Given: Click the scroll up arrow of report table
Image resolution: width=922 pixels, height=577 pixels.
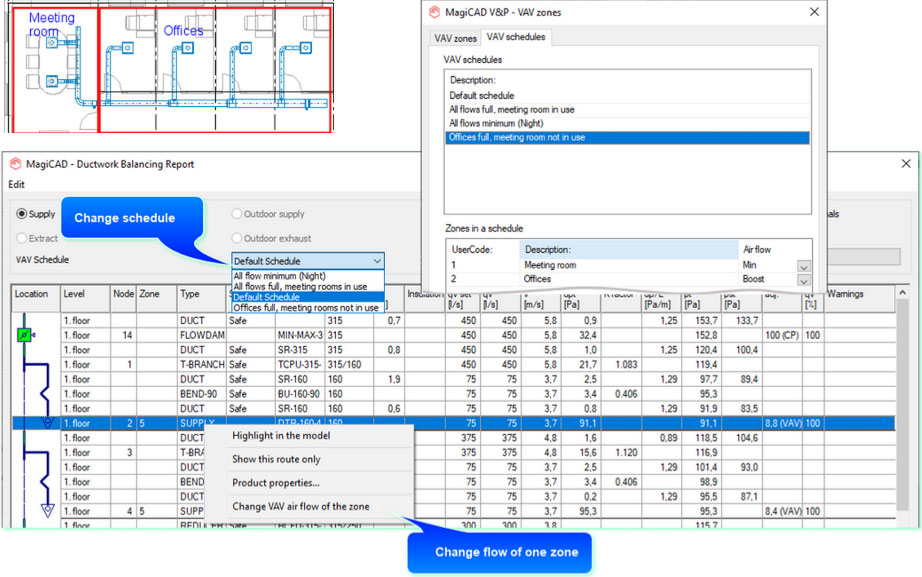Looking at the screenshot, I should point(903,292).
